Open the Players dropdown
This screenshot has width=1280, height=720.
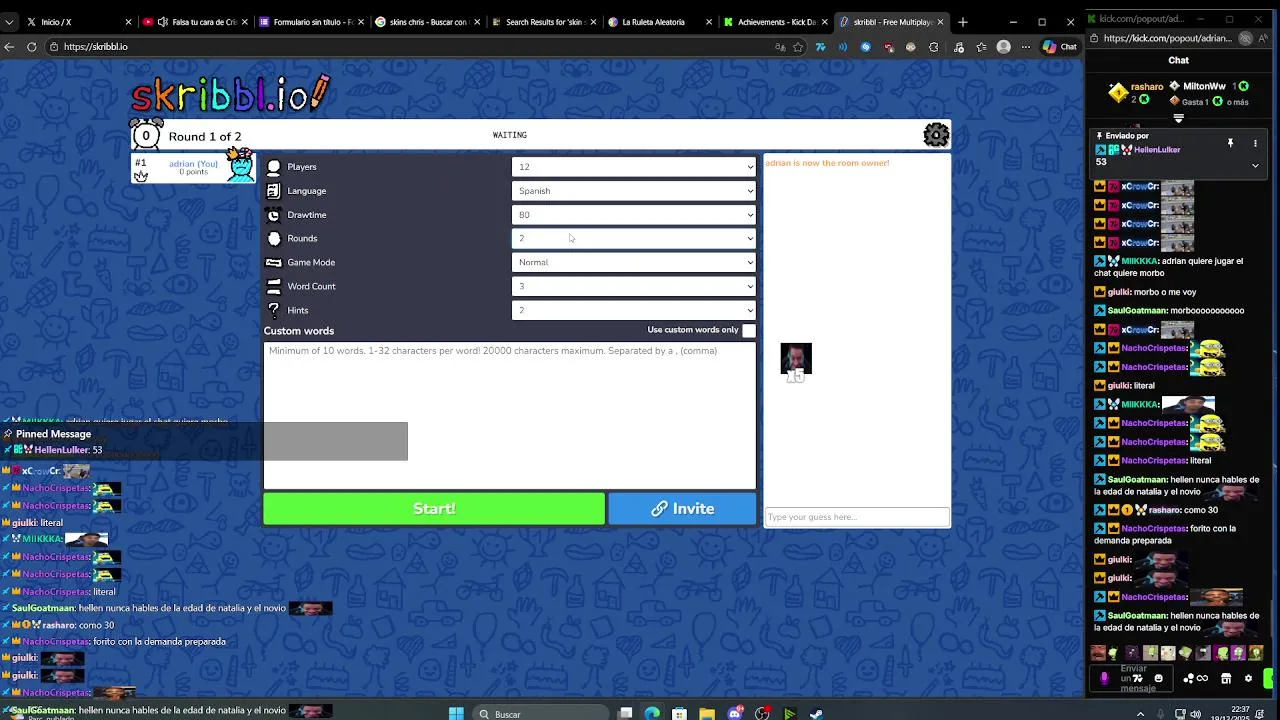click(x=634, y=167)
